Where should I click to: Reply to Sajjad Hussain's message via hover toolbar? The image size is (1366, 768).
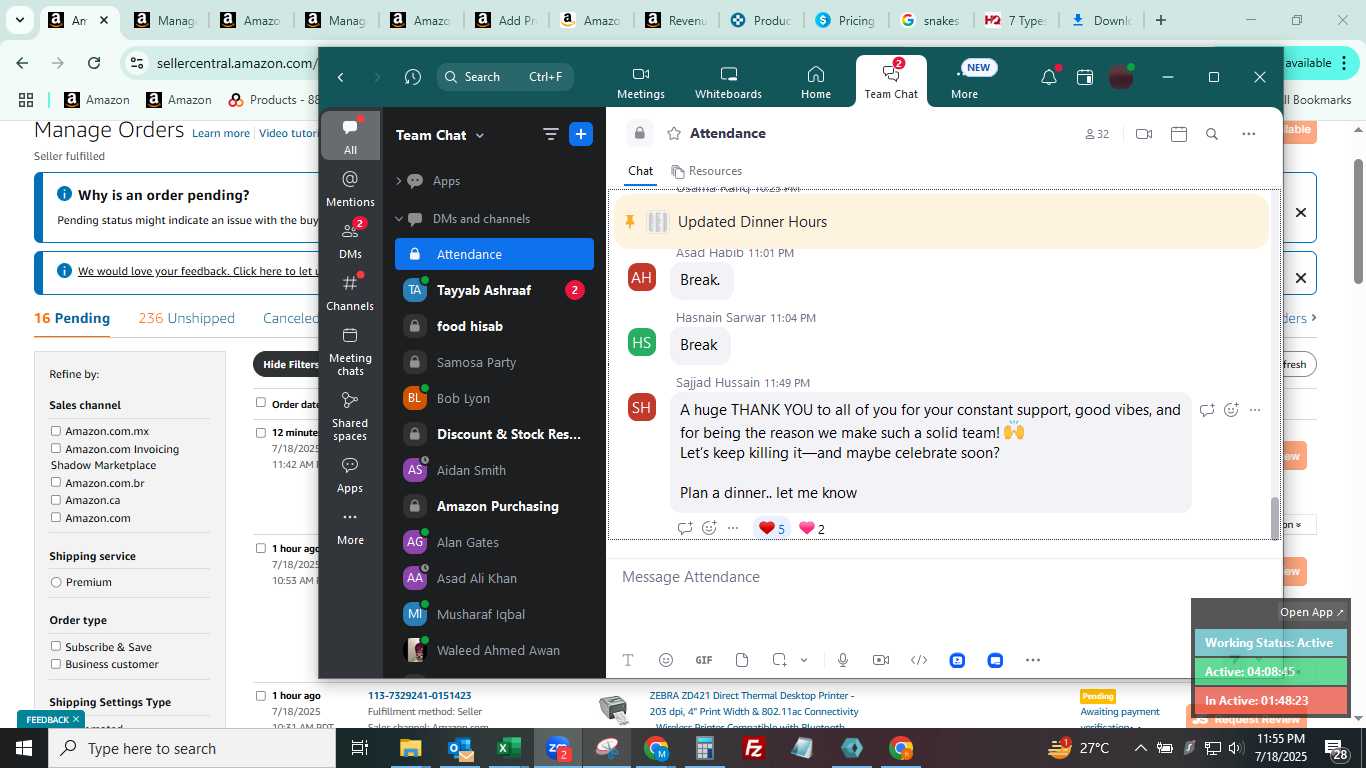1207,410
